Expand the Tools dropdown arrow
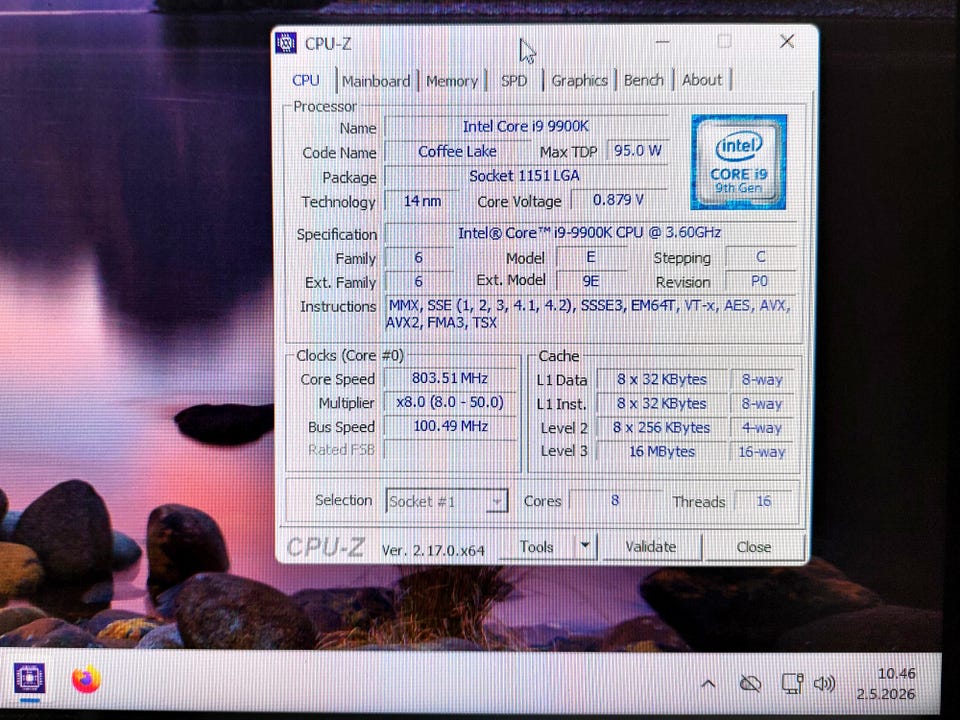 click(x=585, y=546)
